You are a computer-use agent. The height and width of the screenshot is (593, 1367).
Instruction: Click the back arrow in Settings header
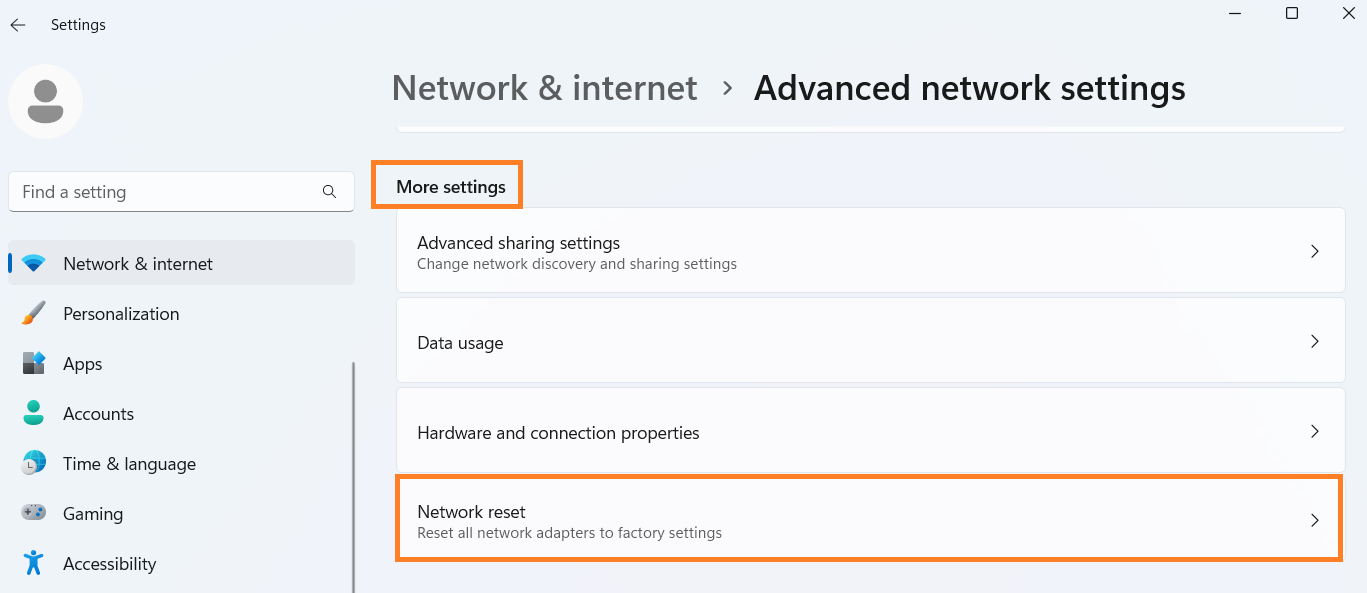coord(18,25)
